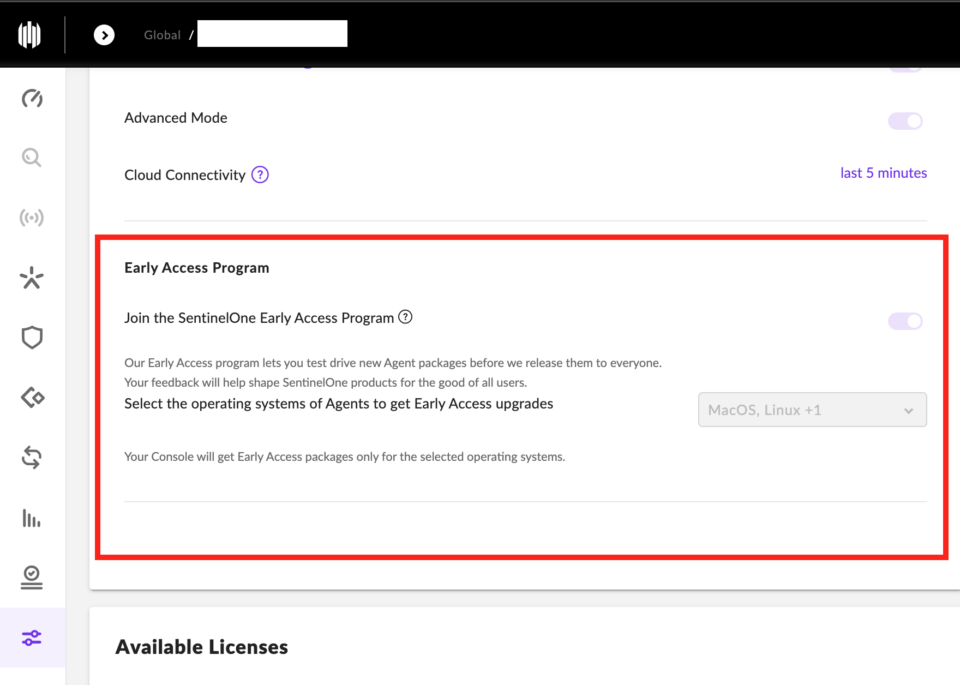Click the SentinelOne logo top left
This screenshot has width=960, height=685.
point(30,34)
